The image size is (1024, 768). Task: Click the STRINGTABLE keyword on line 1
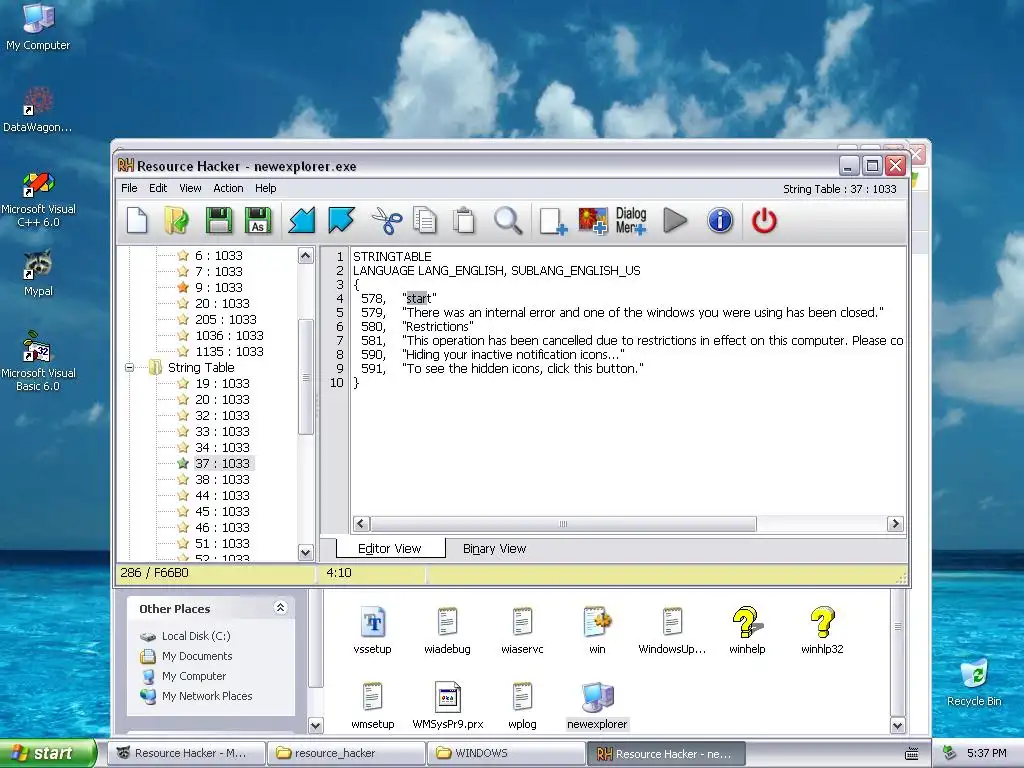click(x=392, y=257)
